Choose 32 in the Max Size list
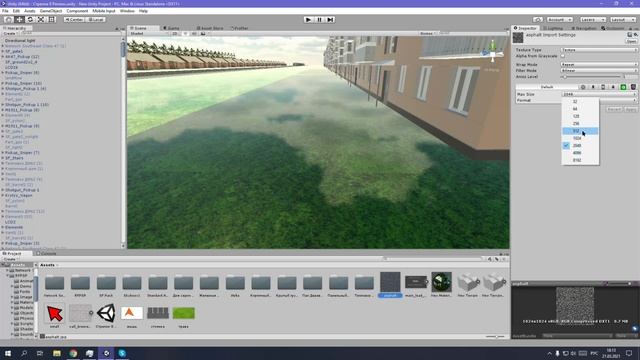 point(580,102)
